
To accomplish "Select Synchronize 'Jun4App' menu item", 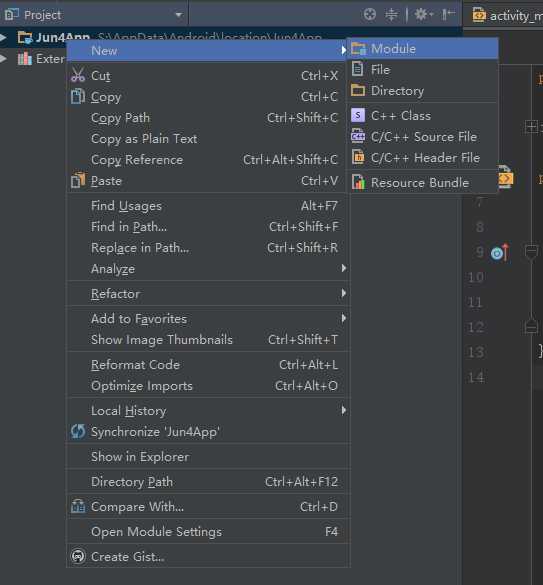I will click(x=207, y=432).
